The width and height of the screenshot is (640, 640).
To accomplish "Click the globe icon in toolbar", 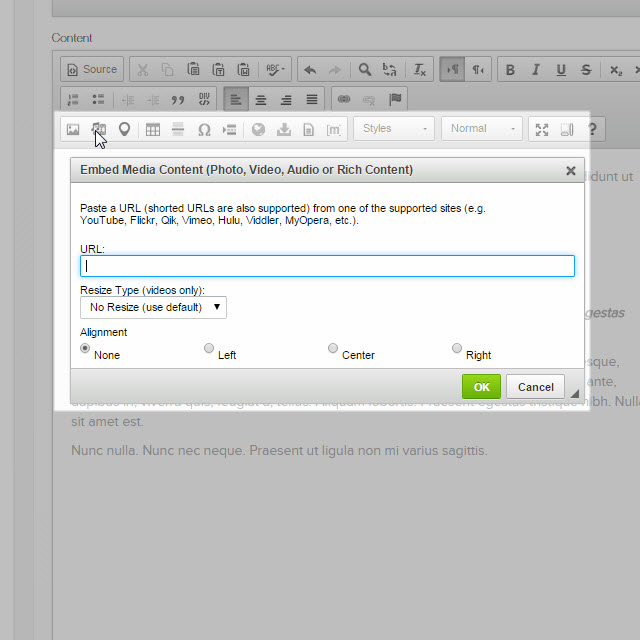I will pyautogui.click(x=258, y=129).
